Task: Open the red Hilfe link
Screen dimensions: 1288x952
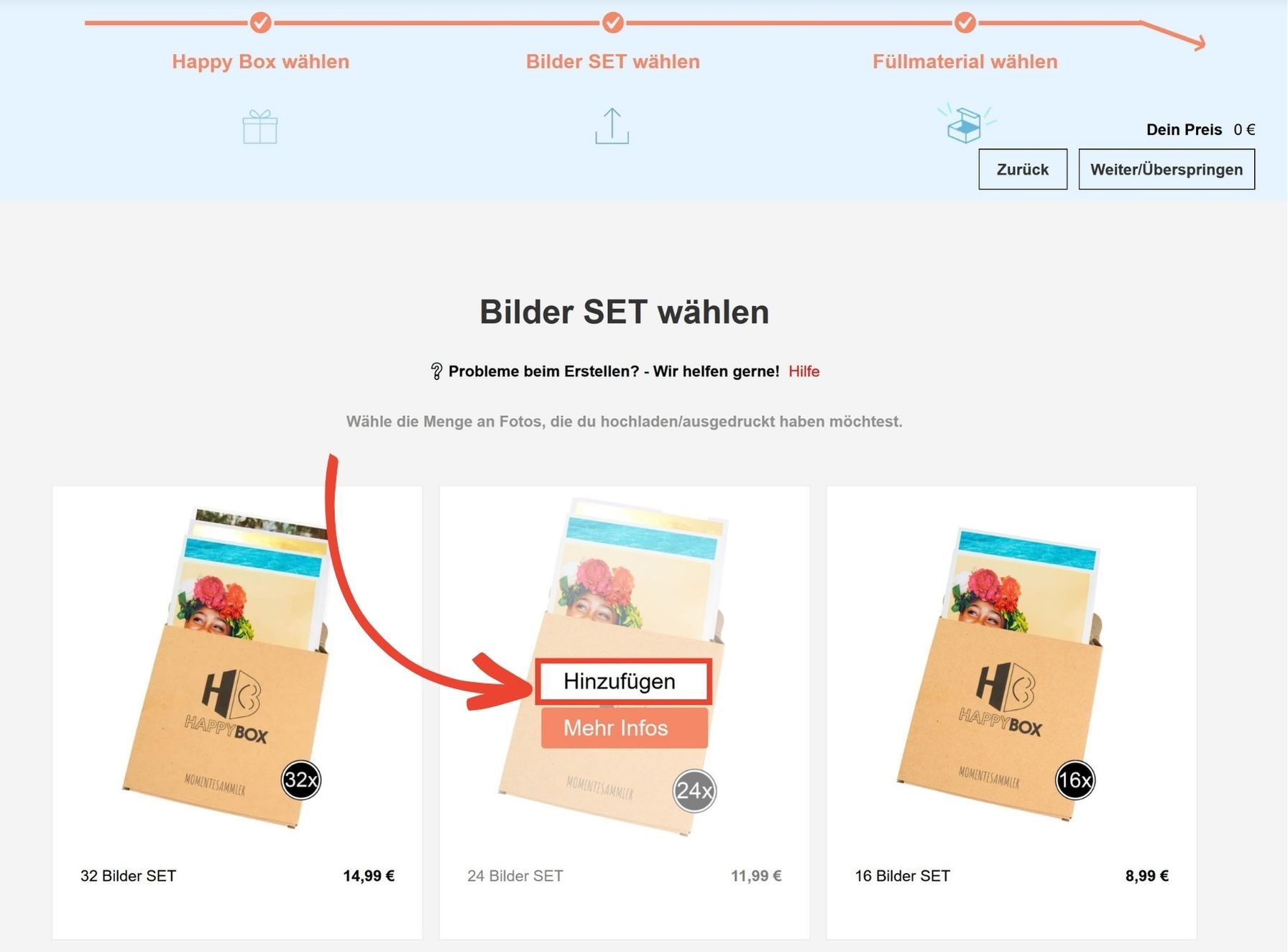Action: (x=804, y=371)
